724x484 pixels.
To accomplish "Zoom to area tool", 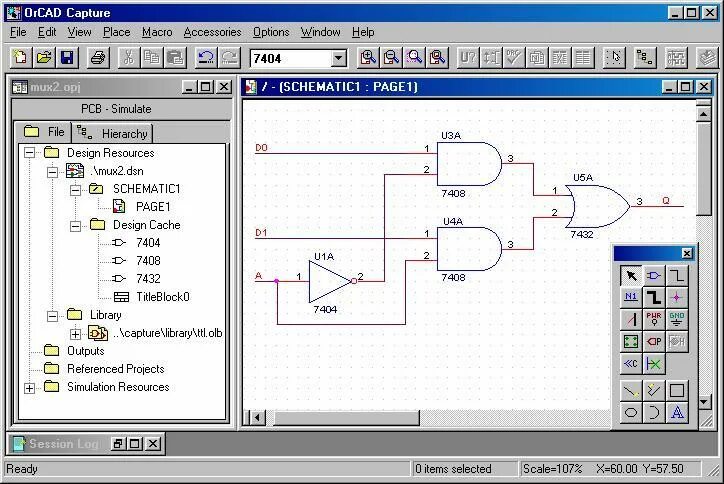I will [x=415, y=58].
